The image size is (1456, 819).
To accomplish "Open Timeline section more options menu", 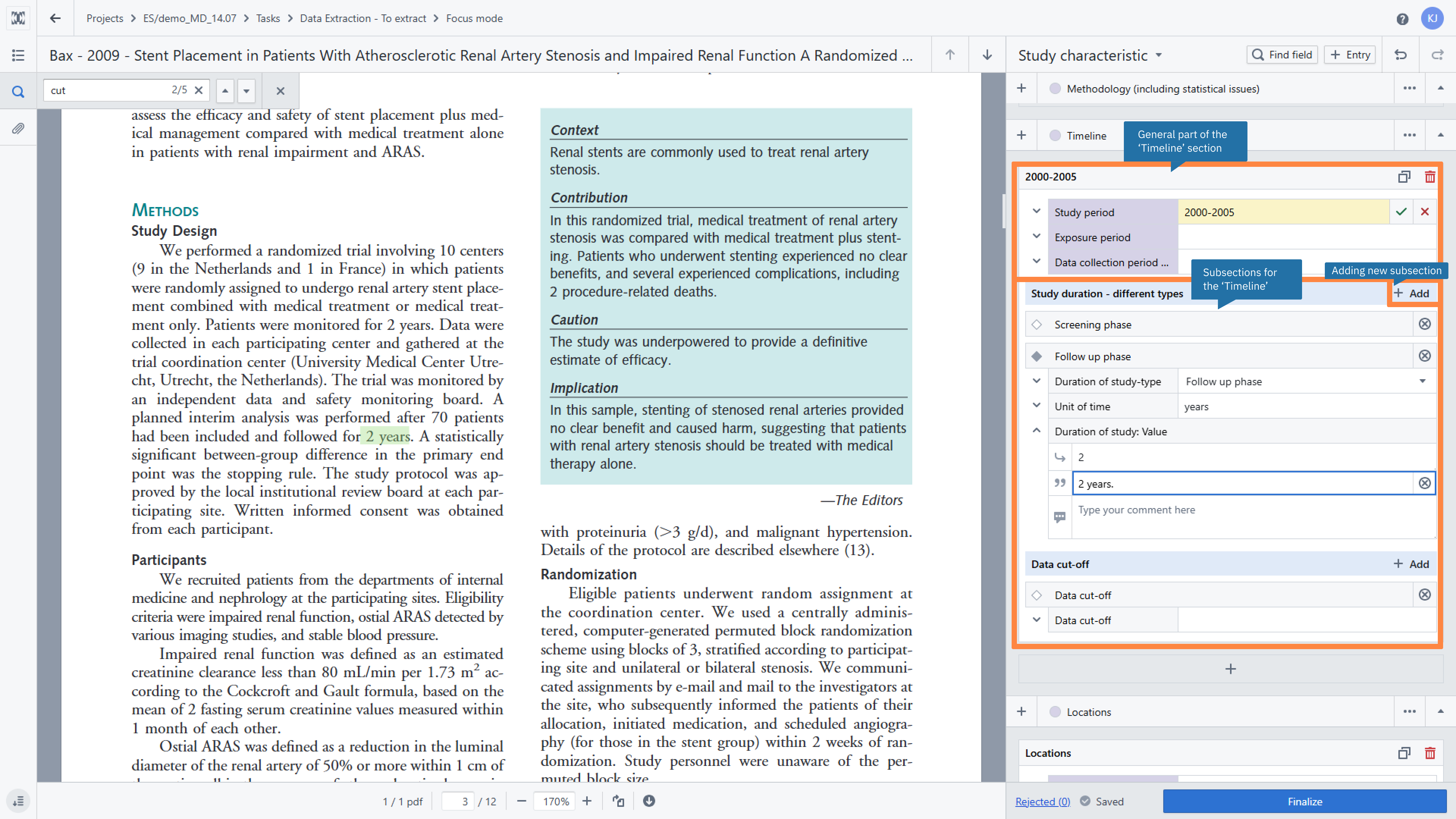I will [x=1409, y=135].
